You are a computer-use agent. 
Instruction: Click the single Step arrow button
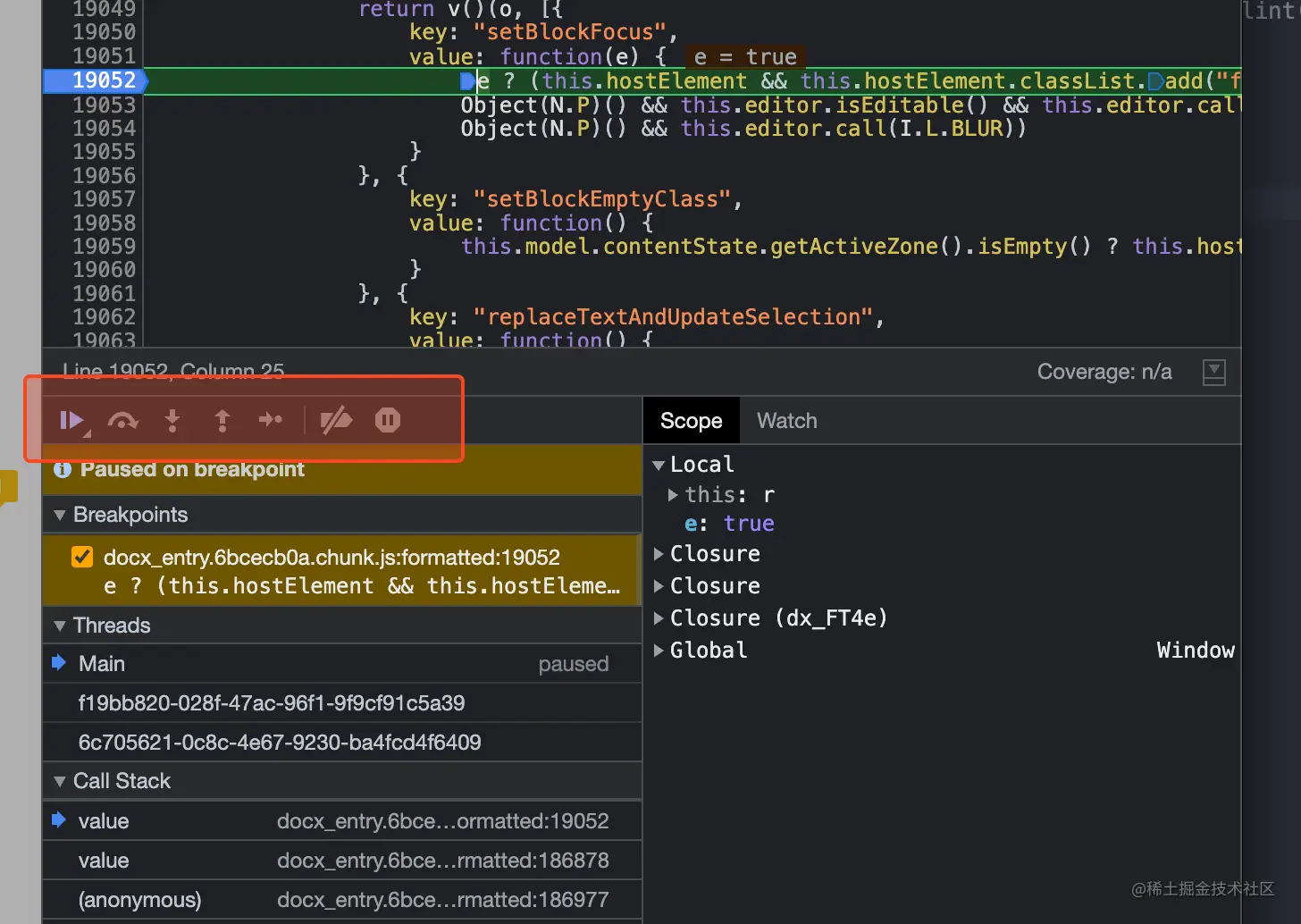tap(271, 420)
